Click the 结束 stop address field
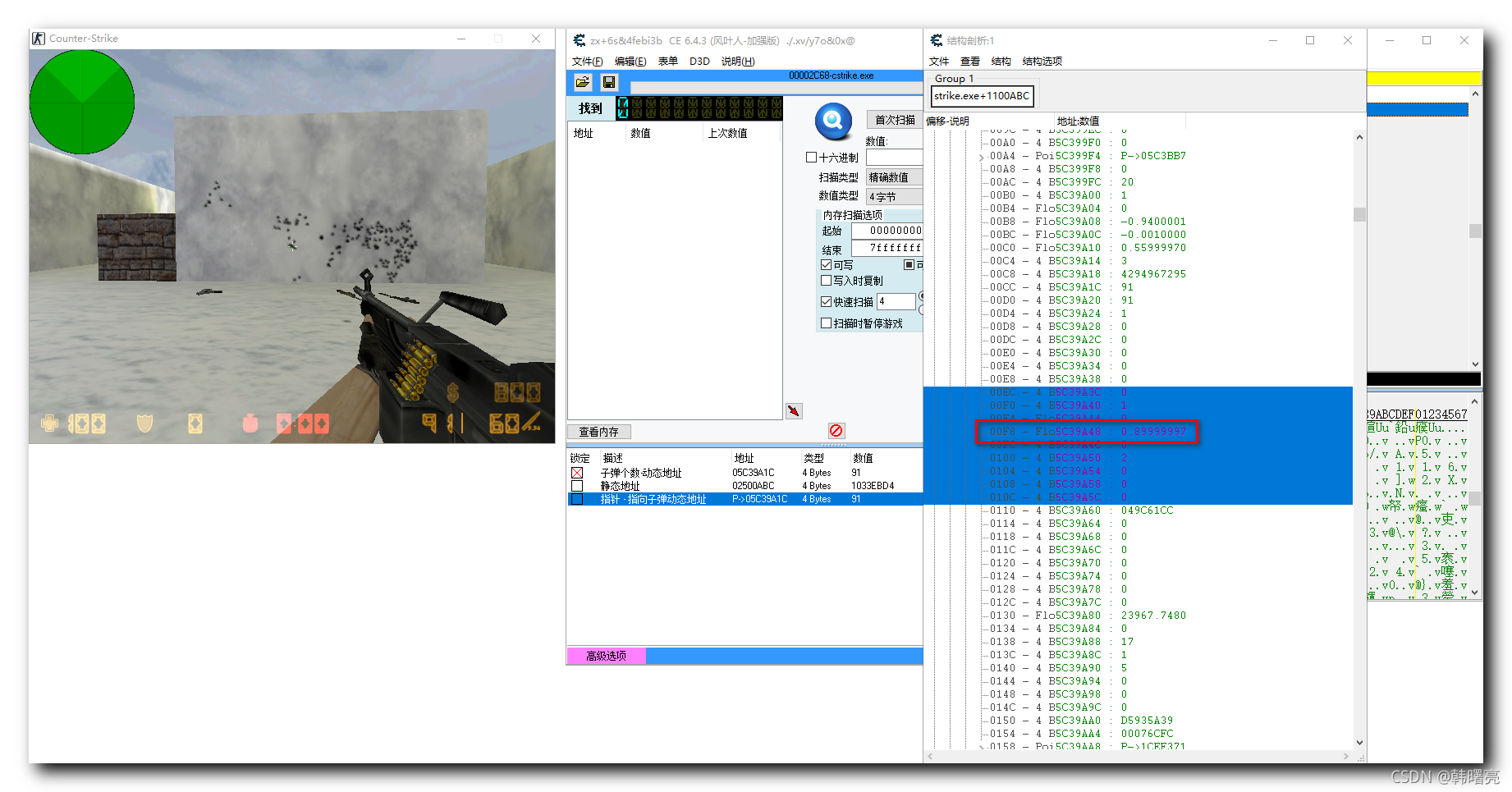The width and height of the screenshot is (1512, 792). [x=887, y=248]
